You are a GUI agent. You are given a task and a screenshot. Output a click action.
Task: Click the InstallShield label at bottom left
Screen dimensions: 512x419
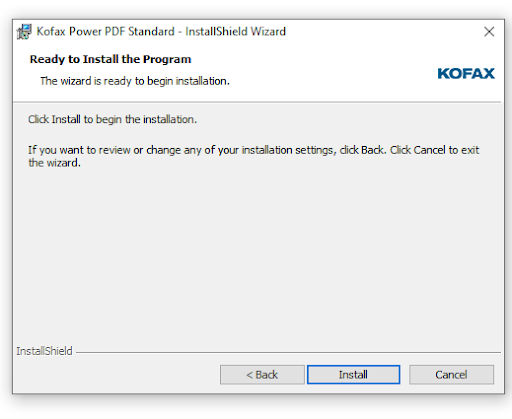(x=44, y=351)
